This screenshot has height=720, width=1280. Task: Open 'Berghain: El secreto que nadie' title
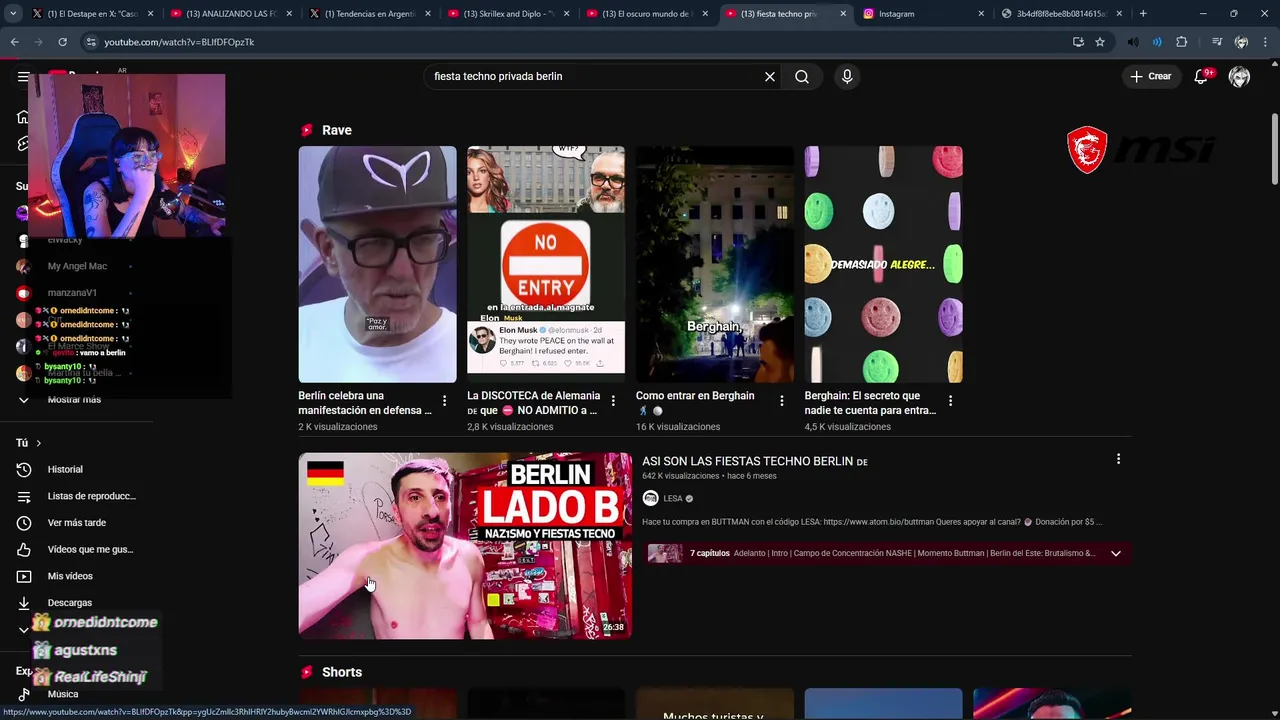870,403
